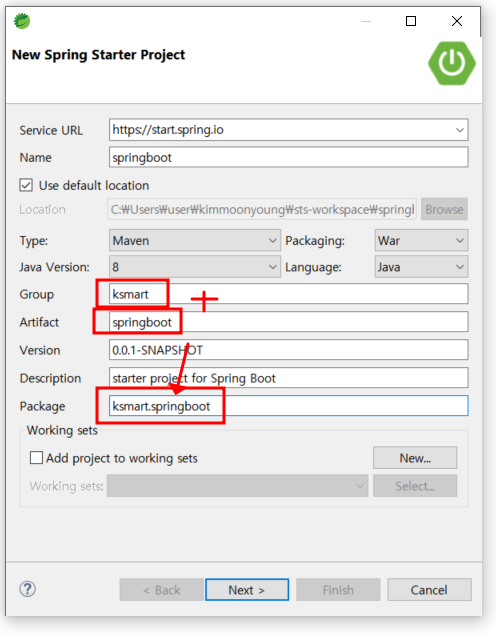The width and height of the screenshot is (496, 636).
Task: Open the Java Version dropdown
Action: (x=195, y=267)
